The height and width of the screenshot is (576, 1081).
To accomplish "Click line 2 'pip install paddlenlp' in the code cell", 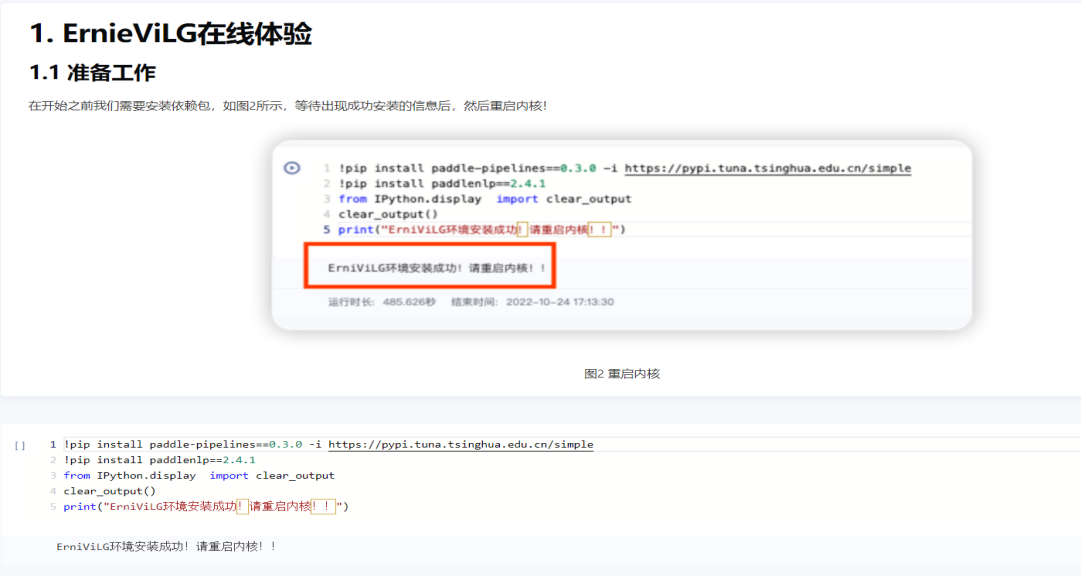I will [x=159, y=460].
